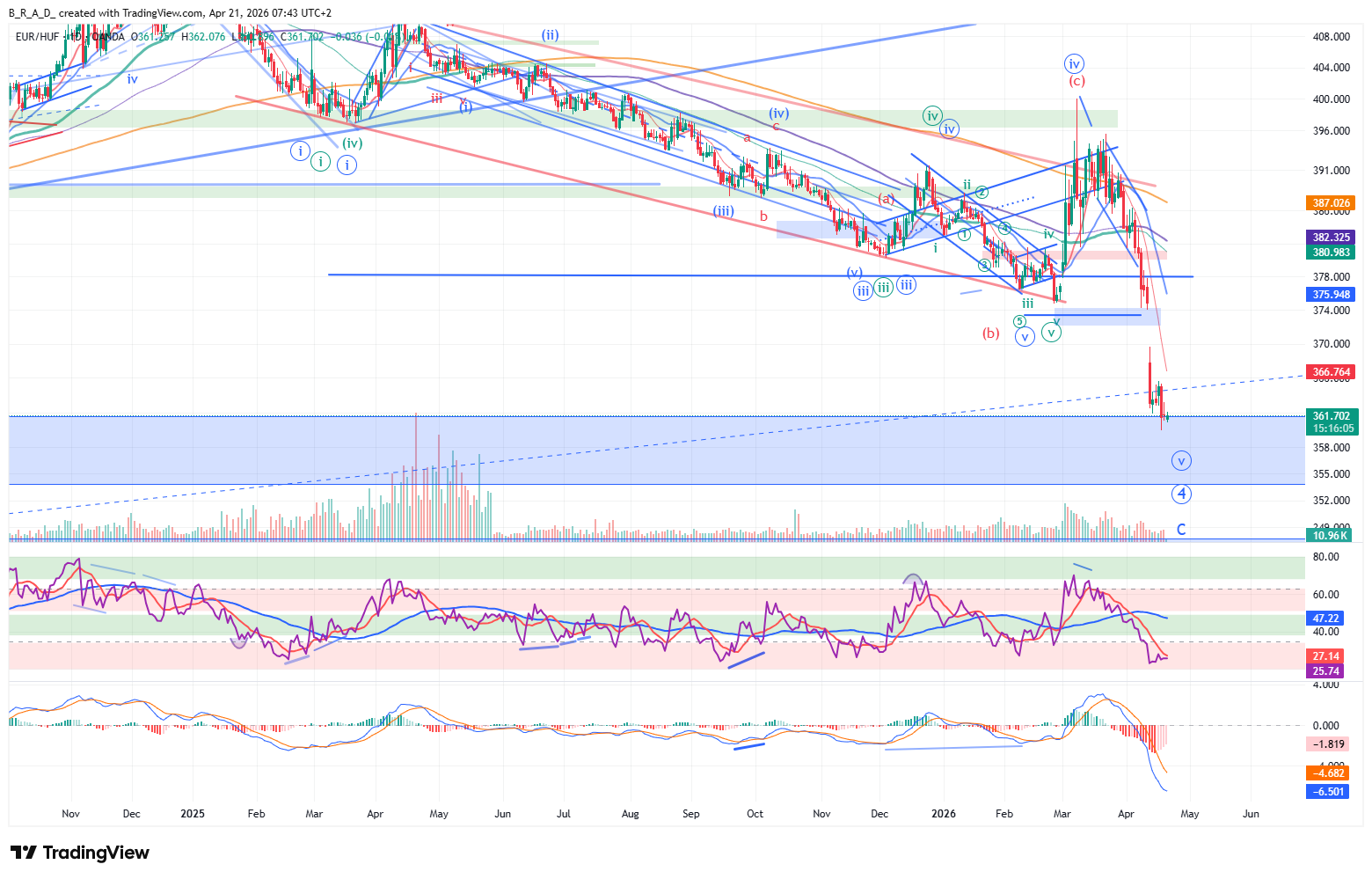Click the red 366.764 price label
The image size is (1372, 879).
tap(1331, 372)
